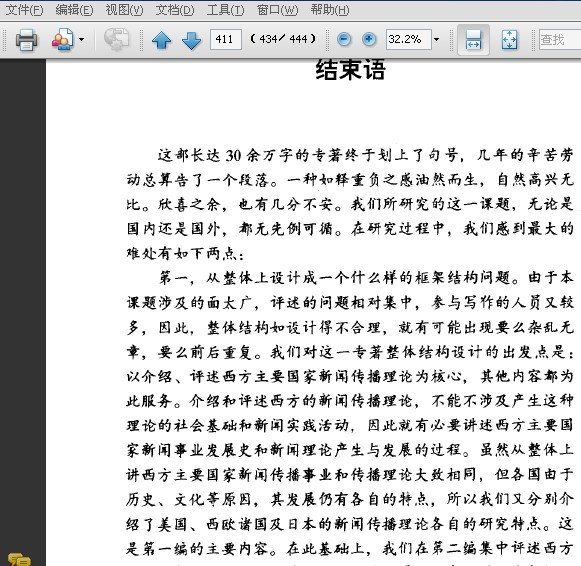Go to previous page with up arrow
The image size is (581, 566).
162,40
